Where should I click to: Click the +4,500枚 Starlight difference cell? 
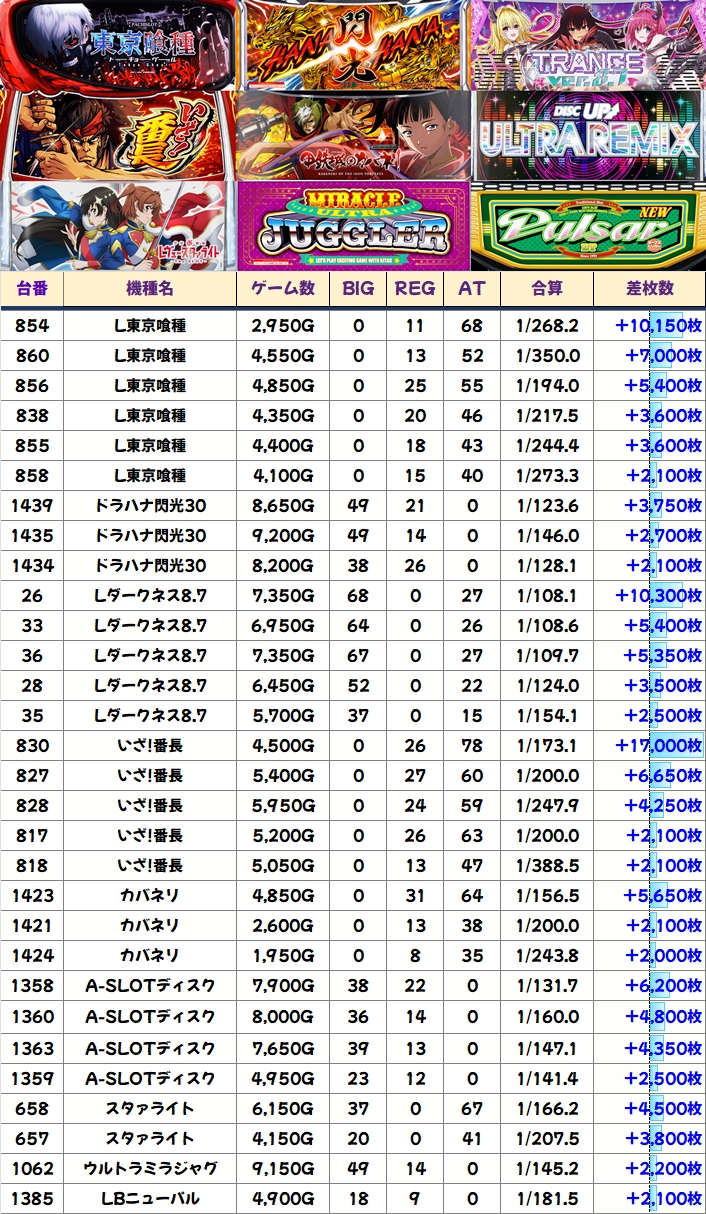[x=649, y=1108]
